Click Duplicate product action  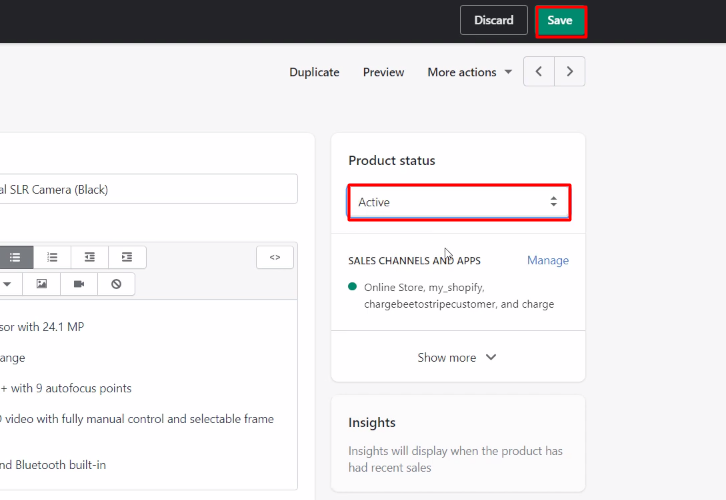coord(314,72)
